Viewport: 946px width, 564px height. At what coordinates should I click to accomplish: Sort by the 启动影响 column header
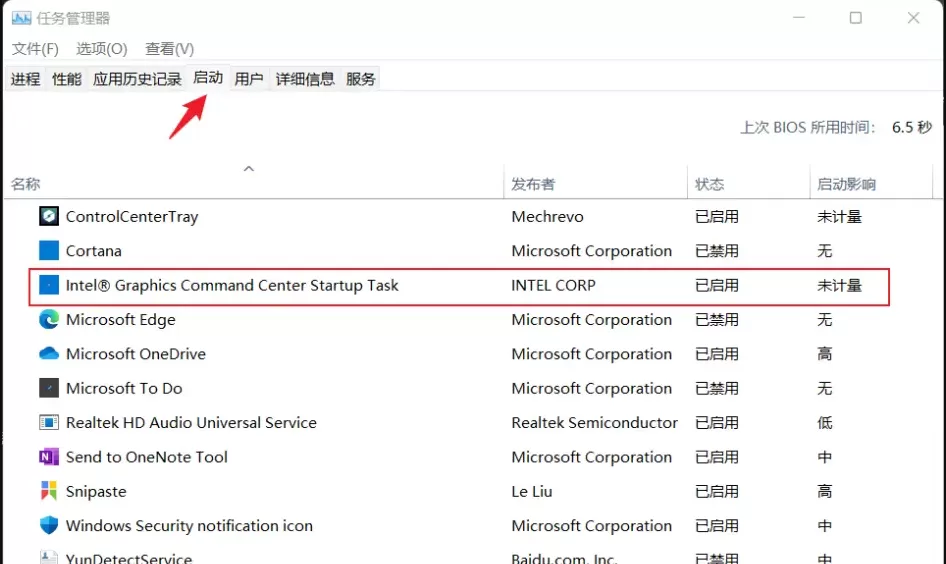[x=846, y=184]
